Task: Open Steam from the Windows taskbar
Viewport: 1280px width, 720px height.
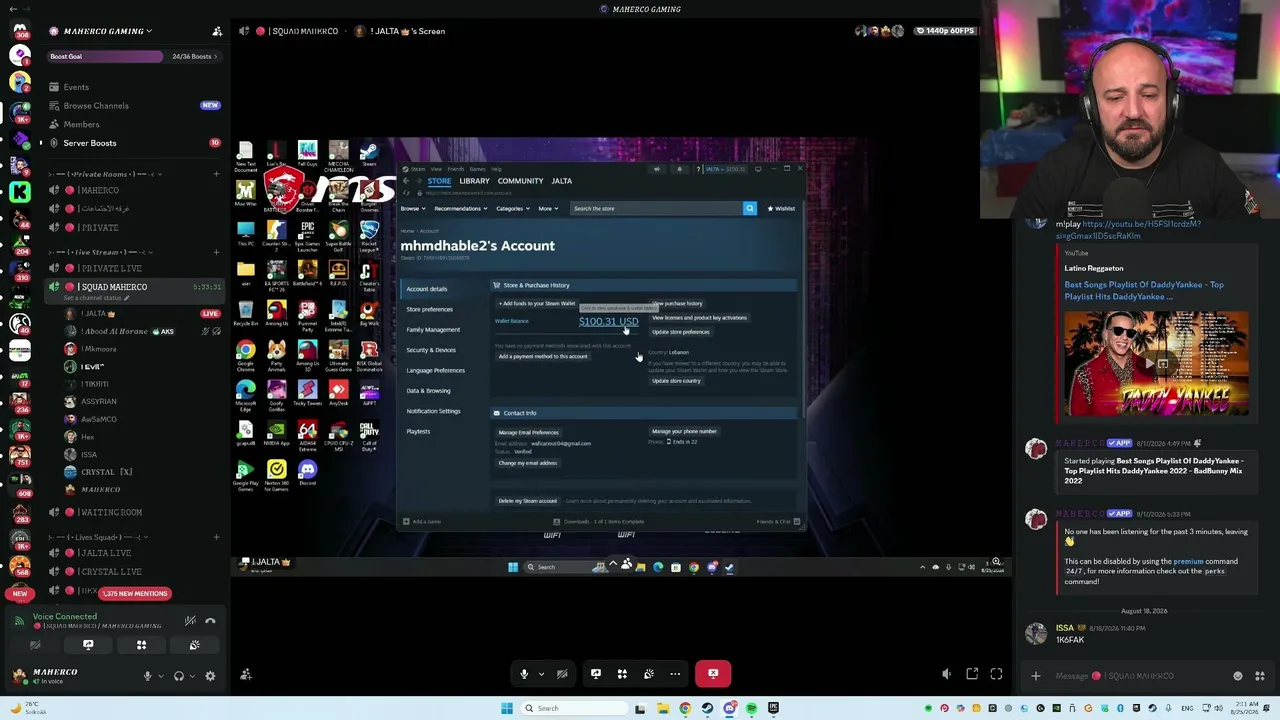Action: click(707, 708)
